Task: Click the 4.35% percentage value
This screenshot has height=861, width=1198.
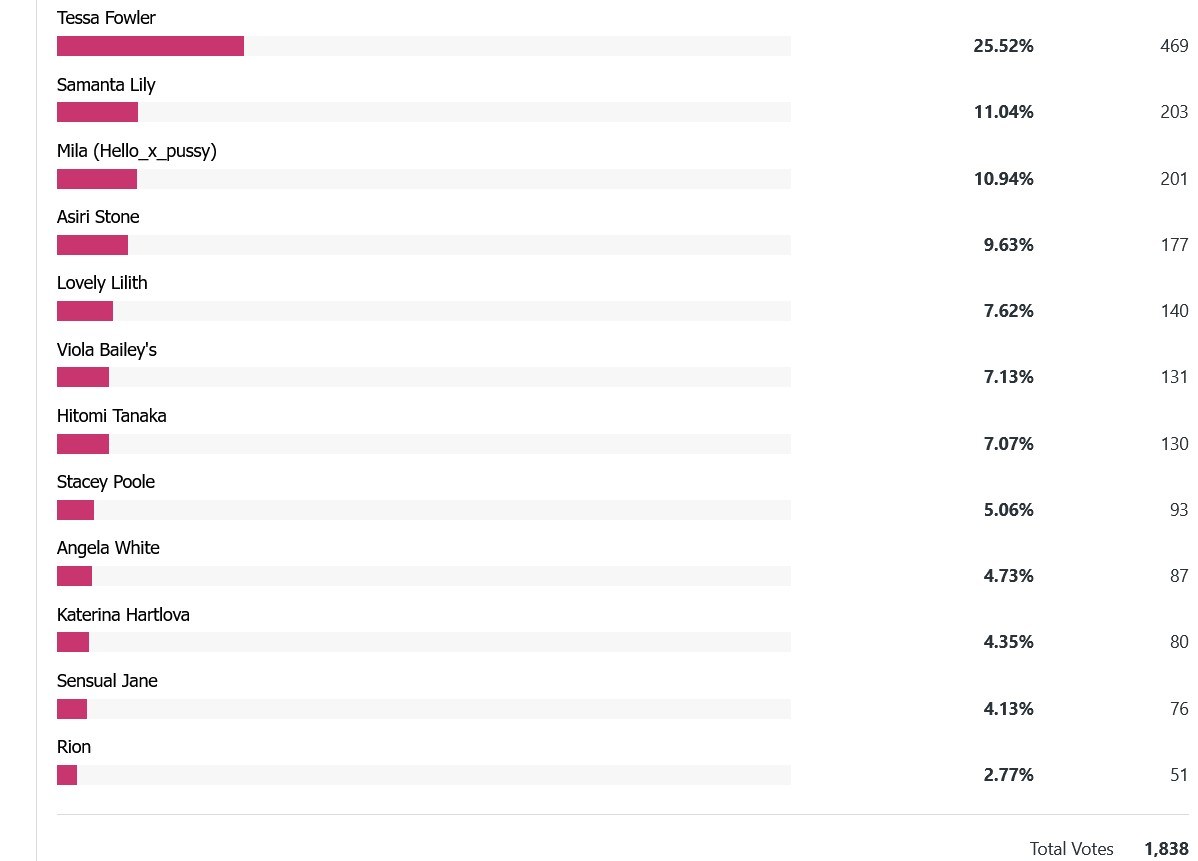Action: pyautogui.click(x=1008, y=642)
